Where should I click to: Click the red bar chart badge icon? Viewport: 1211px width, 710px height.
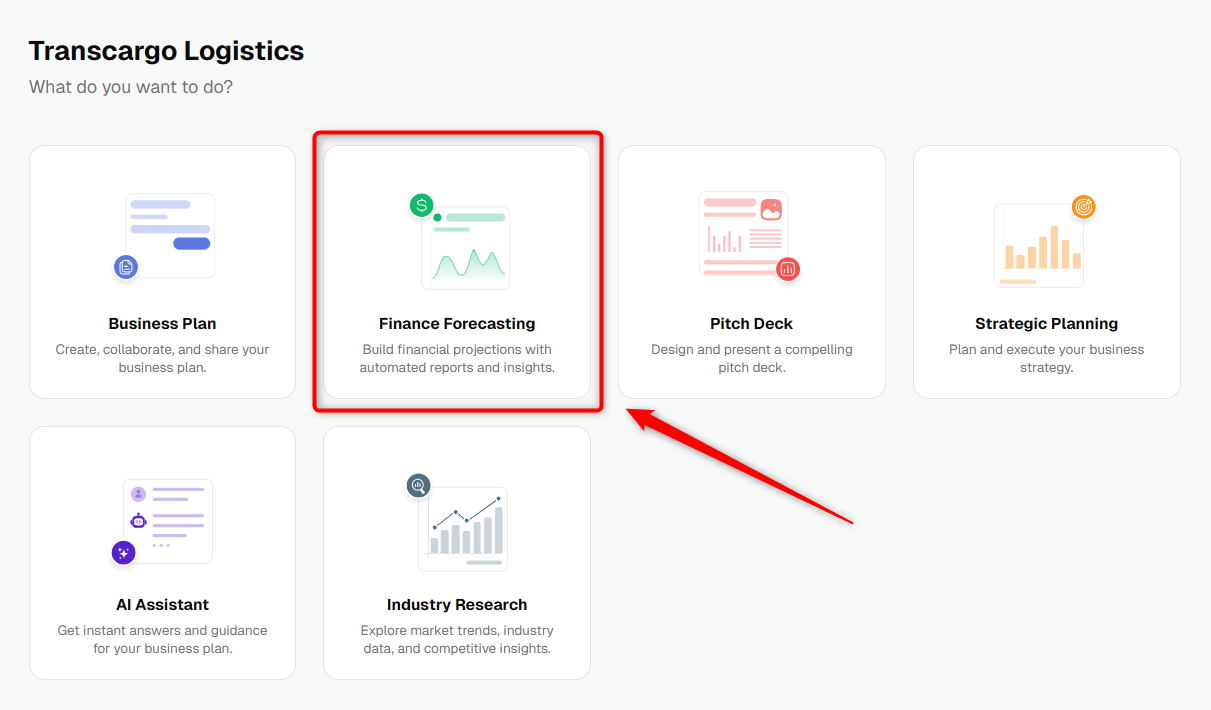(x=788, y=268)
